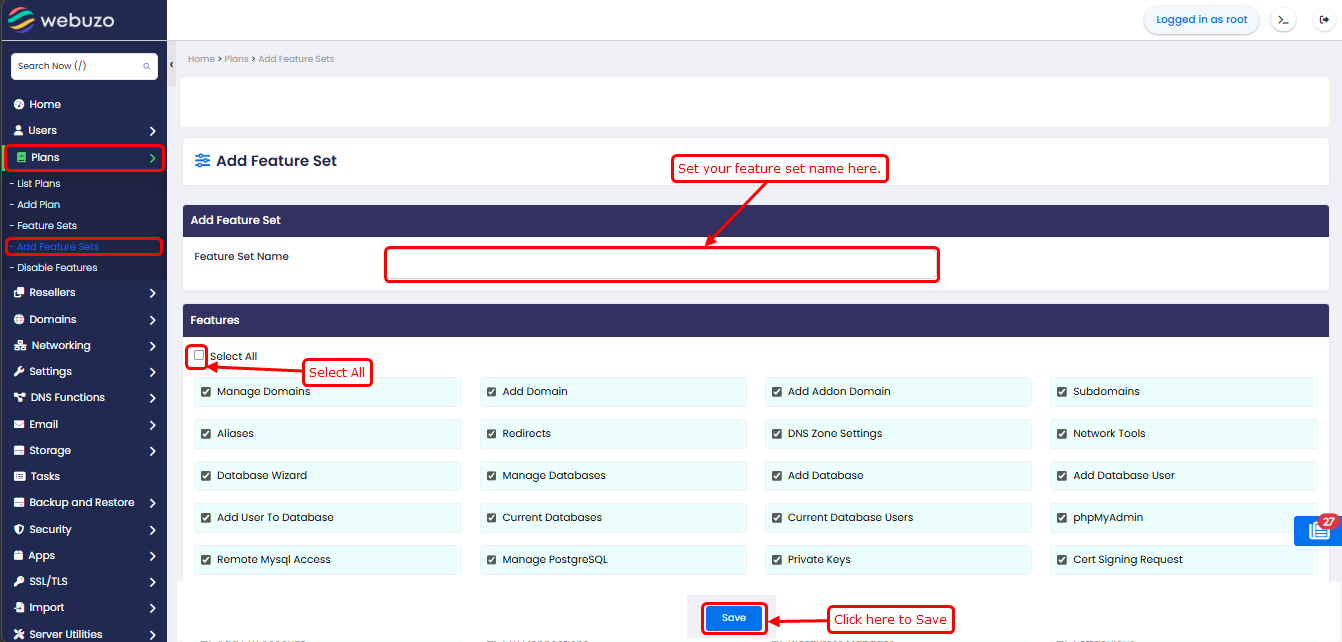The width and height of the screenshot is (1342, 642).
Task: Click the blue Save button
Action: coord(734,619)
